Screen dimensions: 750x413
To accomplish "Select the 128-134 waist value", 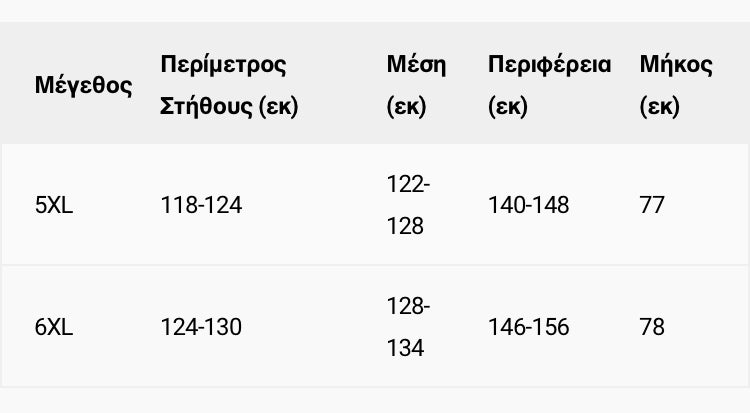I will coord(408,327).
